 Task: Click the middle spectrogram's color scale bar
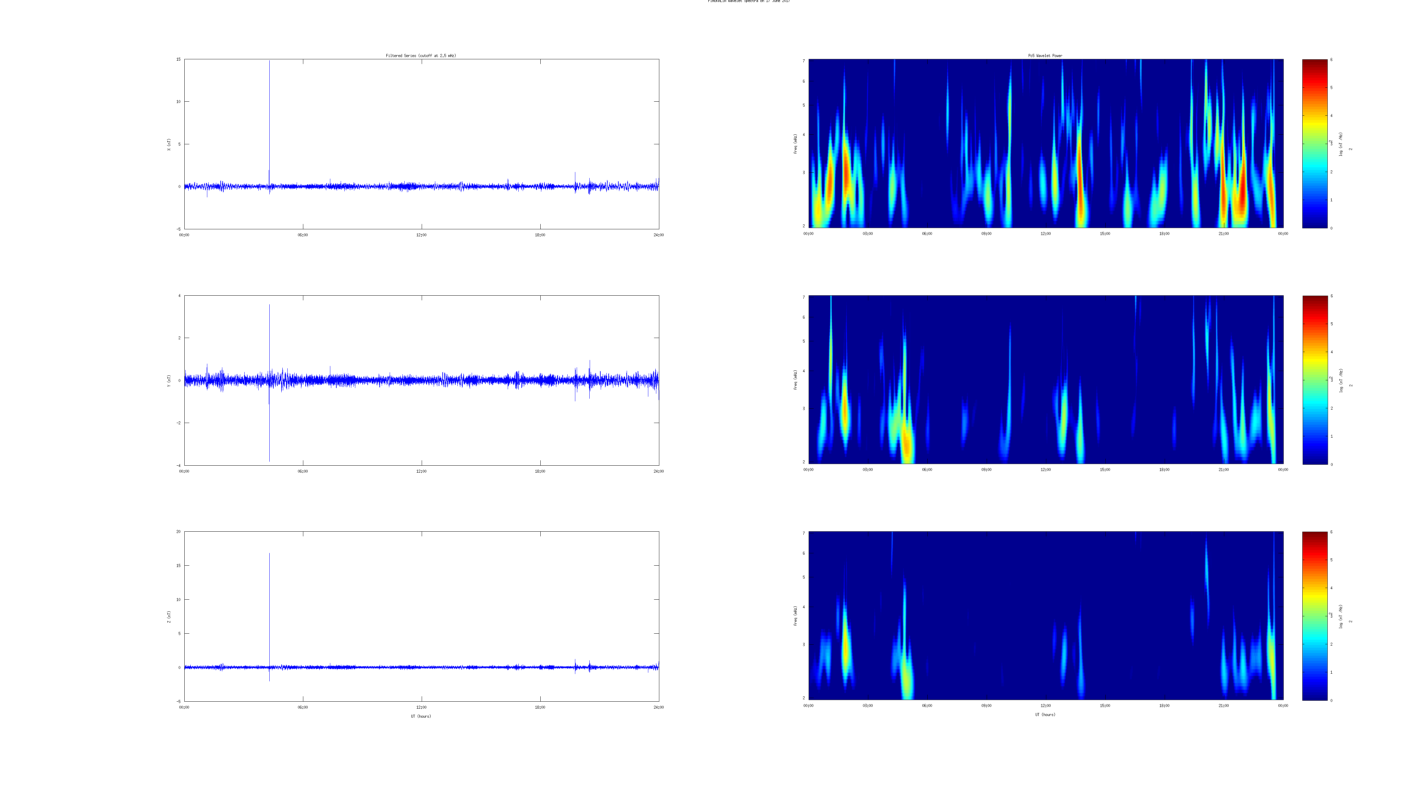(x=1315, y=380)
